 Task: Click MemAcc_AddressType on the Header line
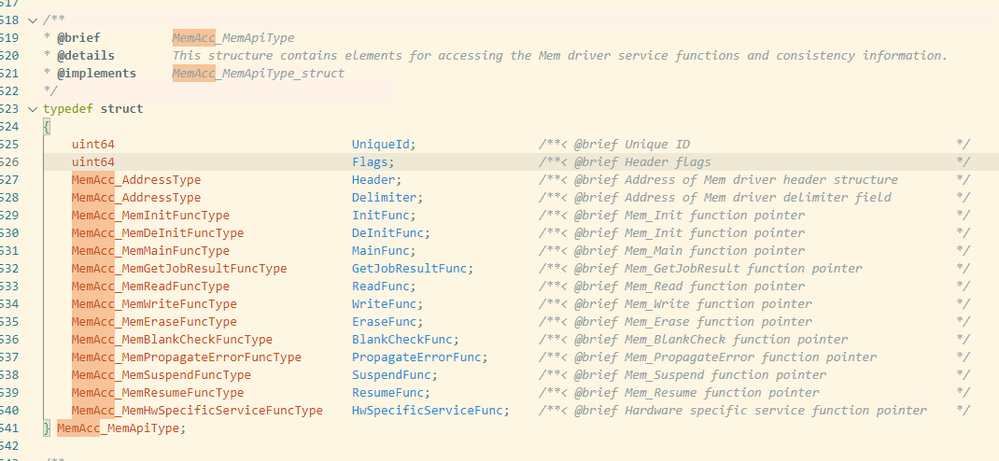coord(136,180)
